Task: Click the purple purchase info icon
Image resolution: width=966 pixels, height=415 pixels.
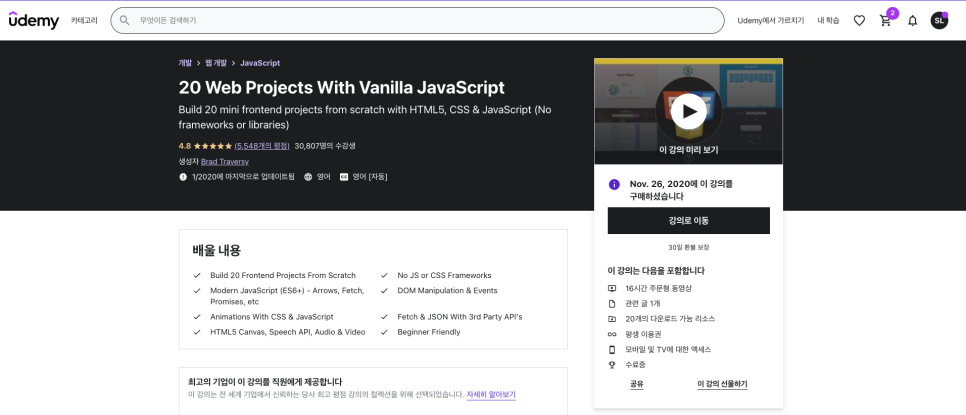Action: (x=614, y=184)
